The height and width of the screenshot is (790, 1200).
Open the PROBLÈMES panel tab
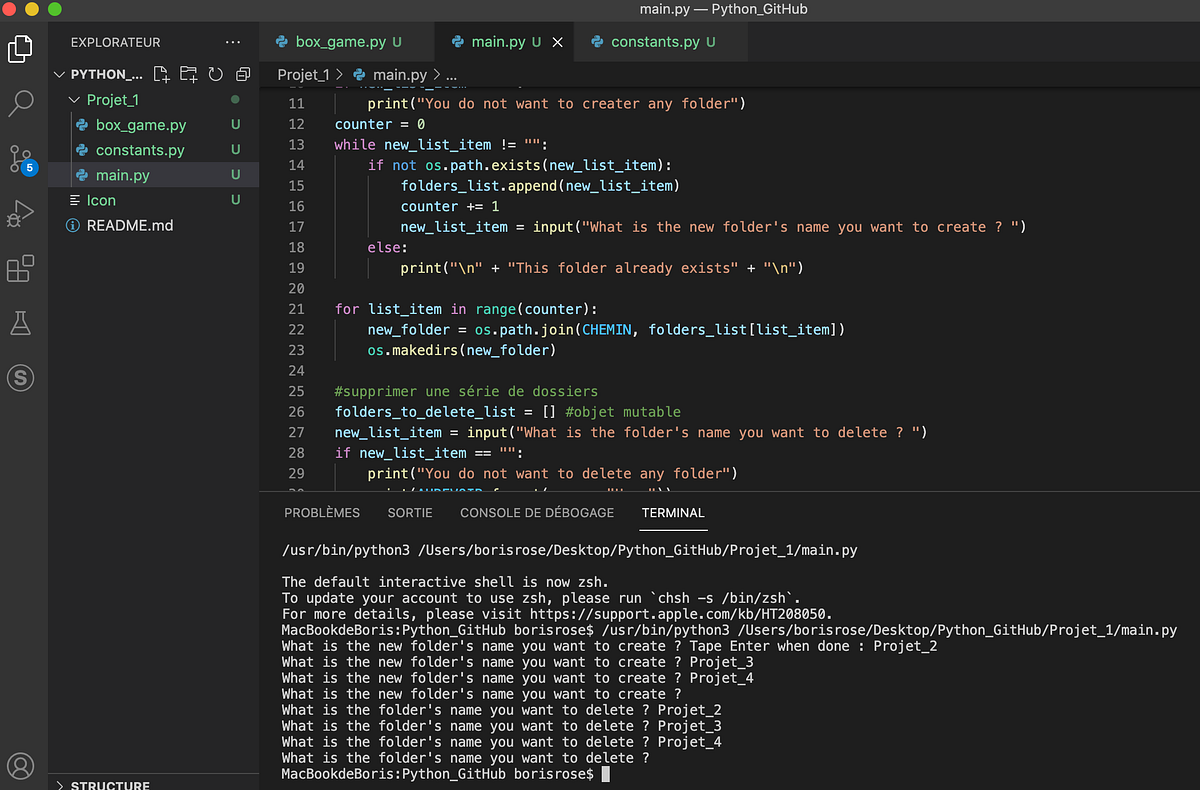322,512
